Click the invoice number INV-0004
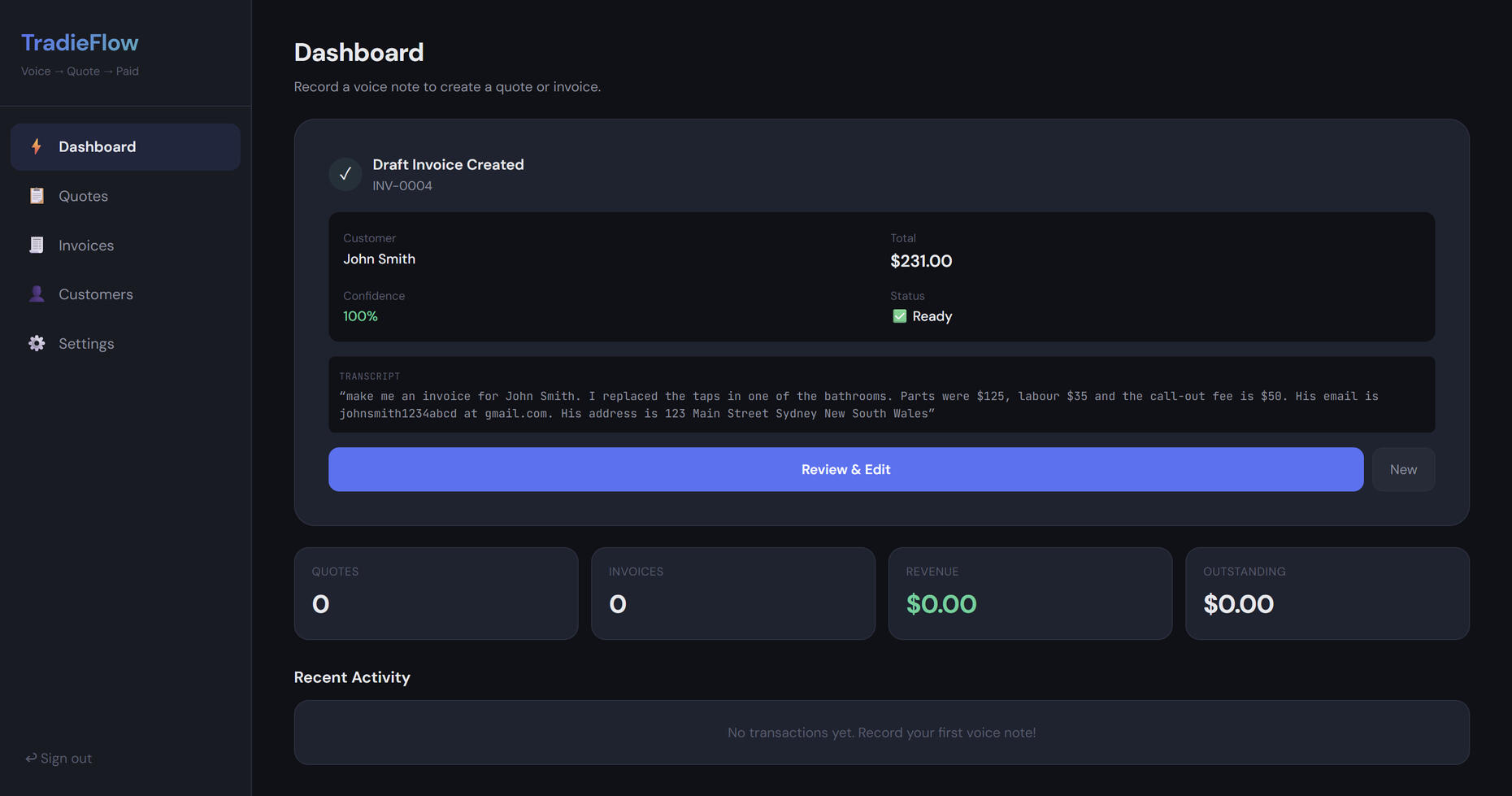 [402, 186]
